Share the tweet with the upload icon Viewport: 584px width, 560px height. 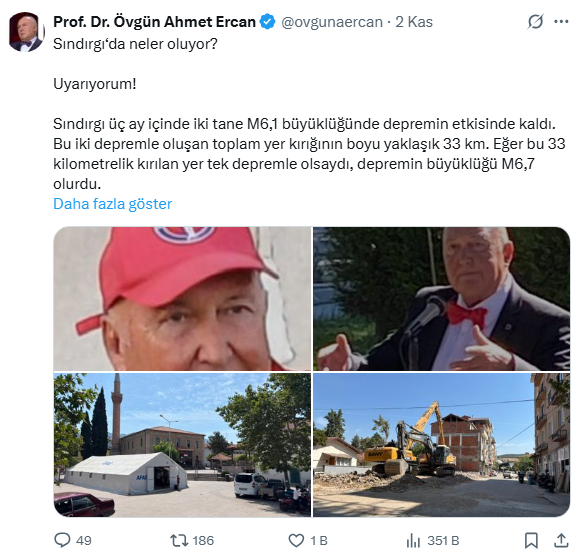tap(561, 540)
